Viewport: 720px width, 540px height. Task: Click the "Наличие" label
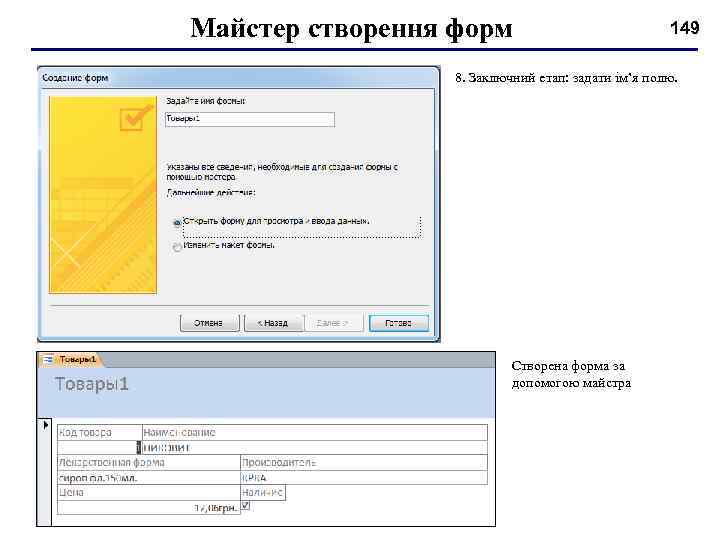[262, 493]
